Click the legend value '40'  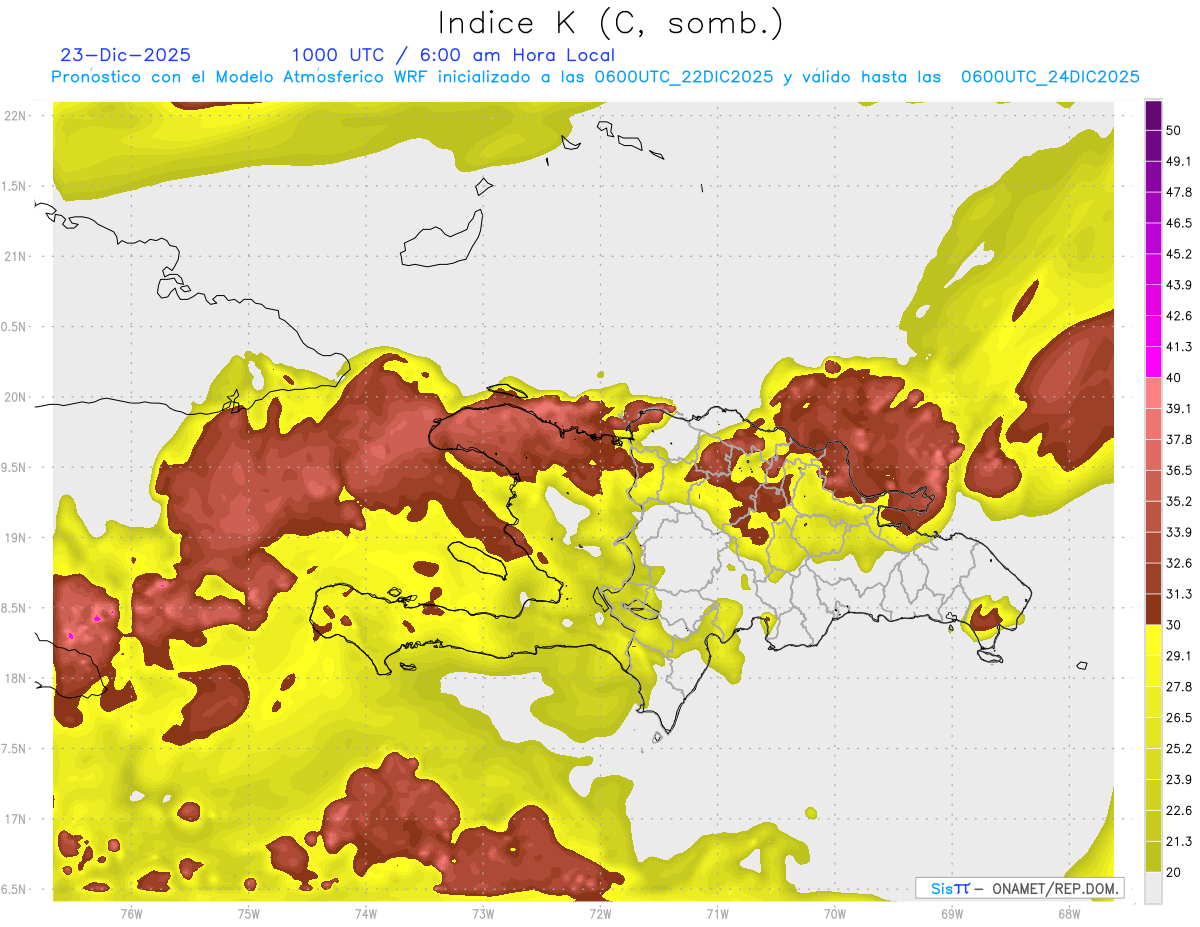point(1173,378)
